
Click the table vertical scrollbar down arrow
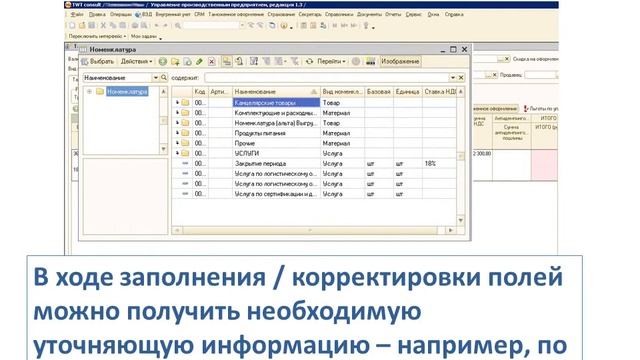(x=460, y=220)
